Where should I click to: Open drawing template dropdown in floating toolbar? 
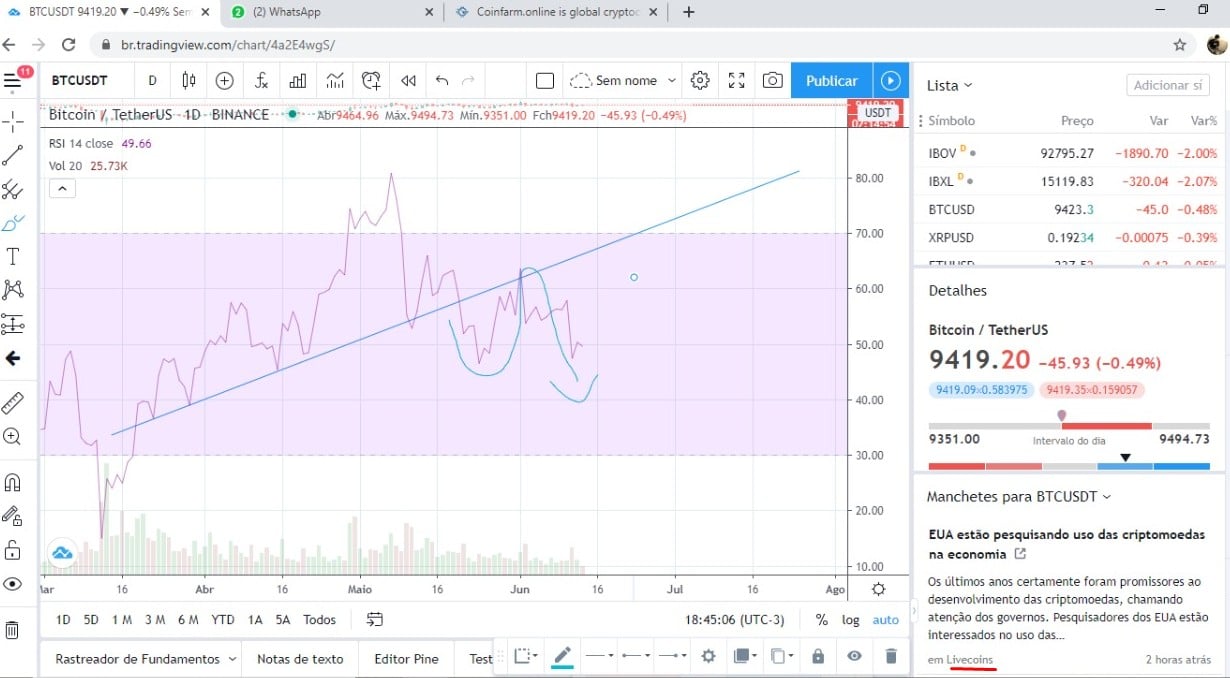click(526, 657)
